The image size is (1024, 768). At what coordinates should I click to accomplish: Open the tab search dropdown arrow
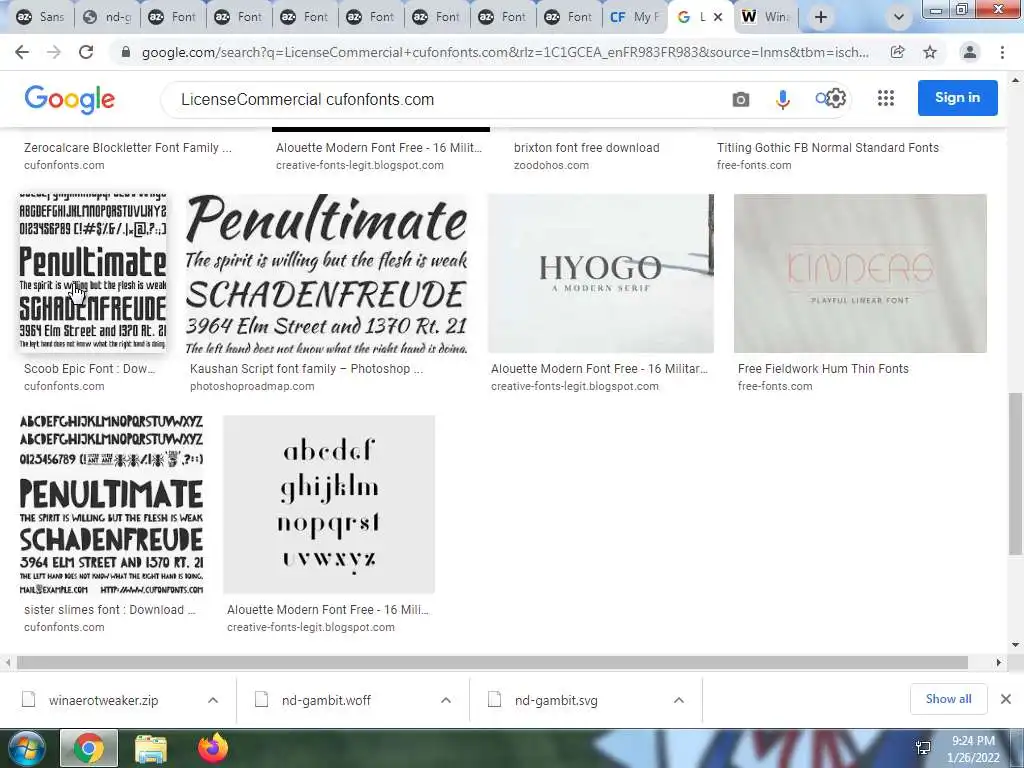click(899, 17)
